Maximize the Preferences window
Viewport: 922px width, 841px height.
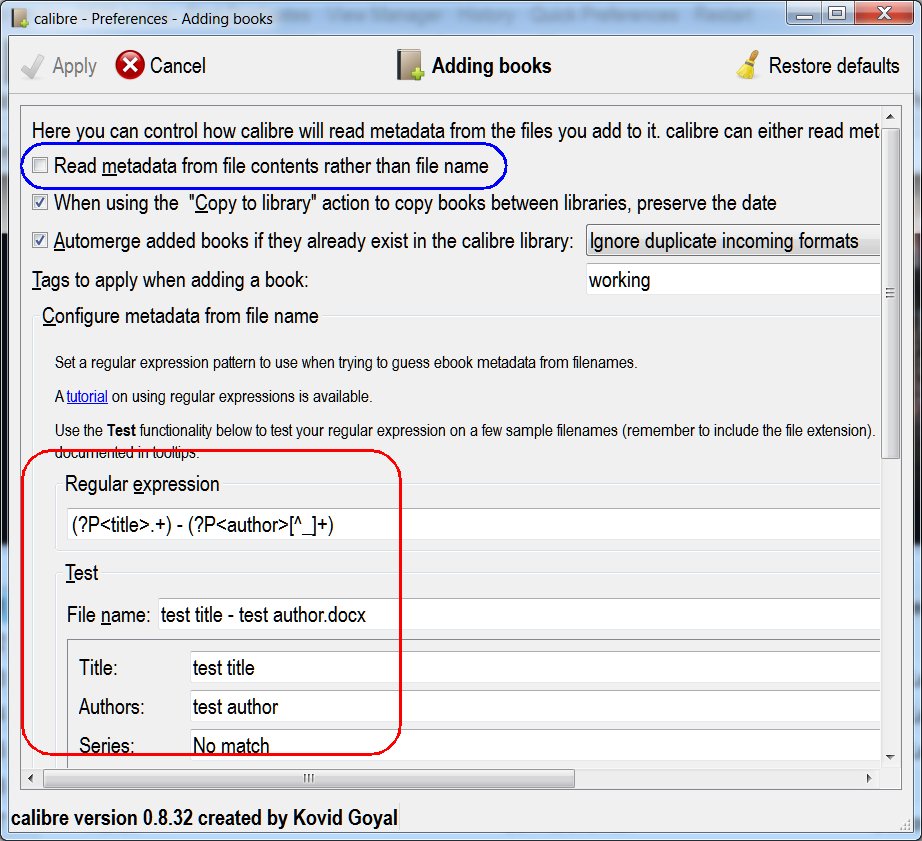[x=837, y=13]
